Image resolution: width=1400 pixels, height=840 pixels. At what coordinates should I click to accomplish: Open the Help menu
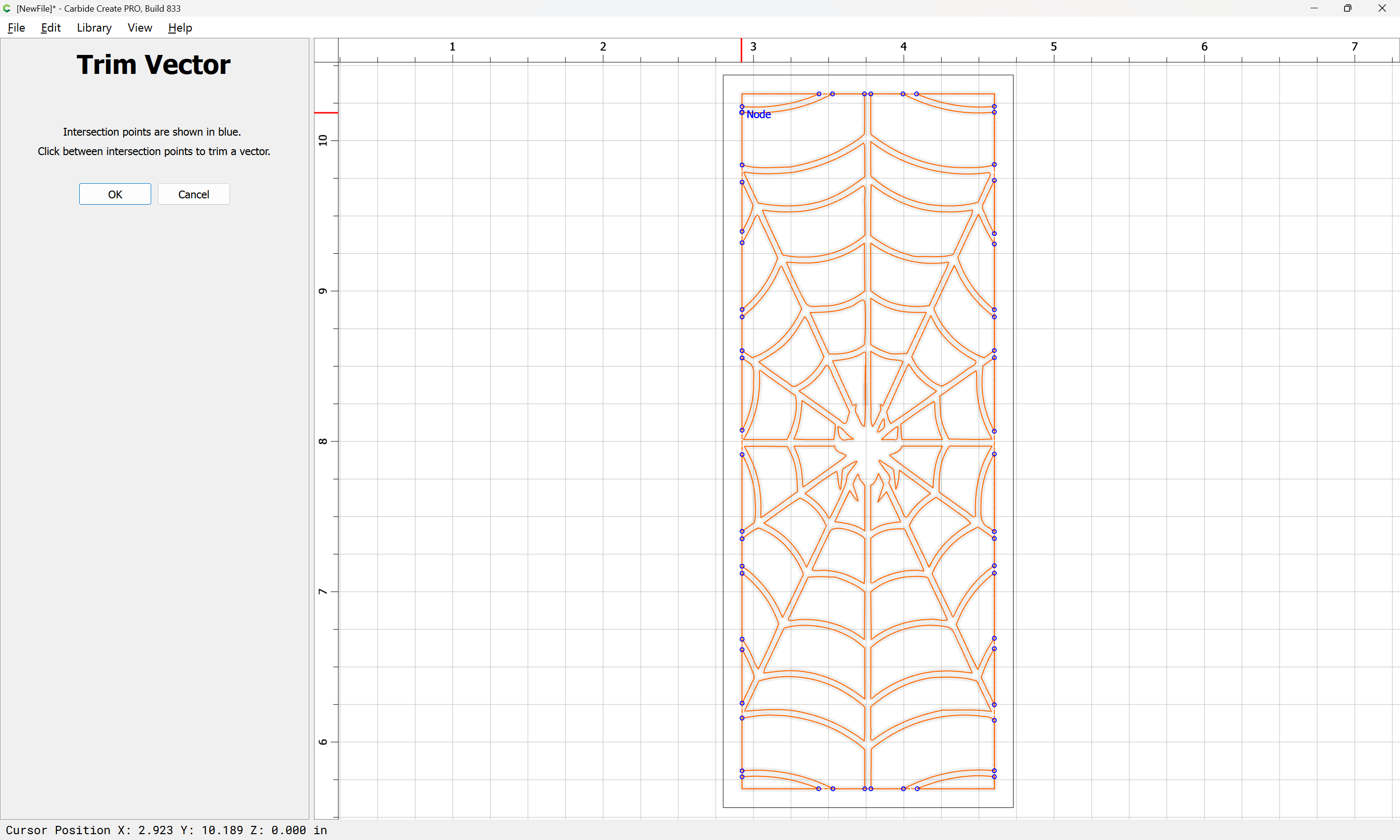tap(180, 28)
